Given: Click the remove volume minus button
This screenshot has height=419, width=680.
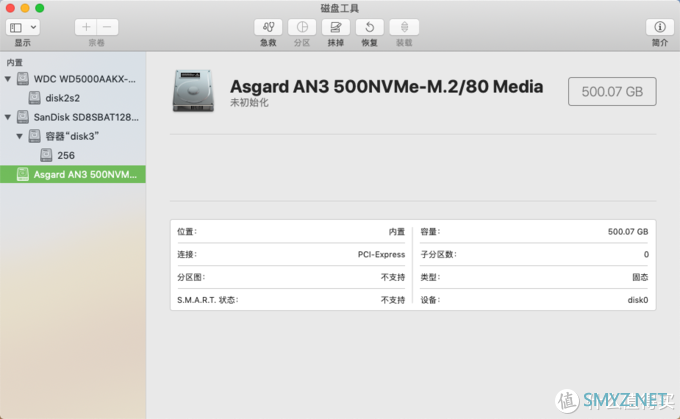Looking at the screenshot, I should tap(107, 27).
